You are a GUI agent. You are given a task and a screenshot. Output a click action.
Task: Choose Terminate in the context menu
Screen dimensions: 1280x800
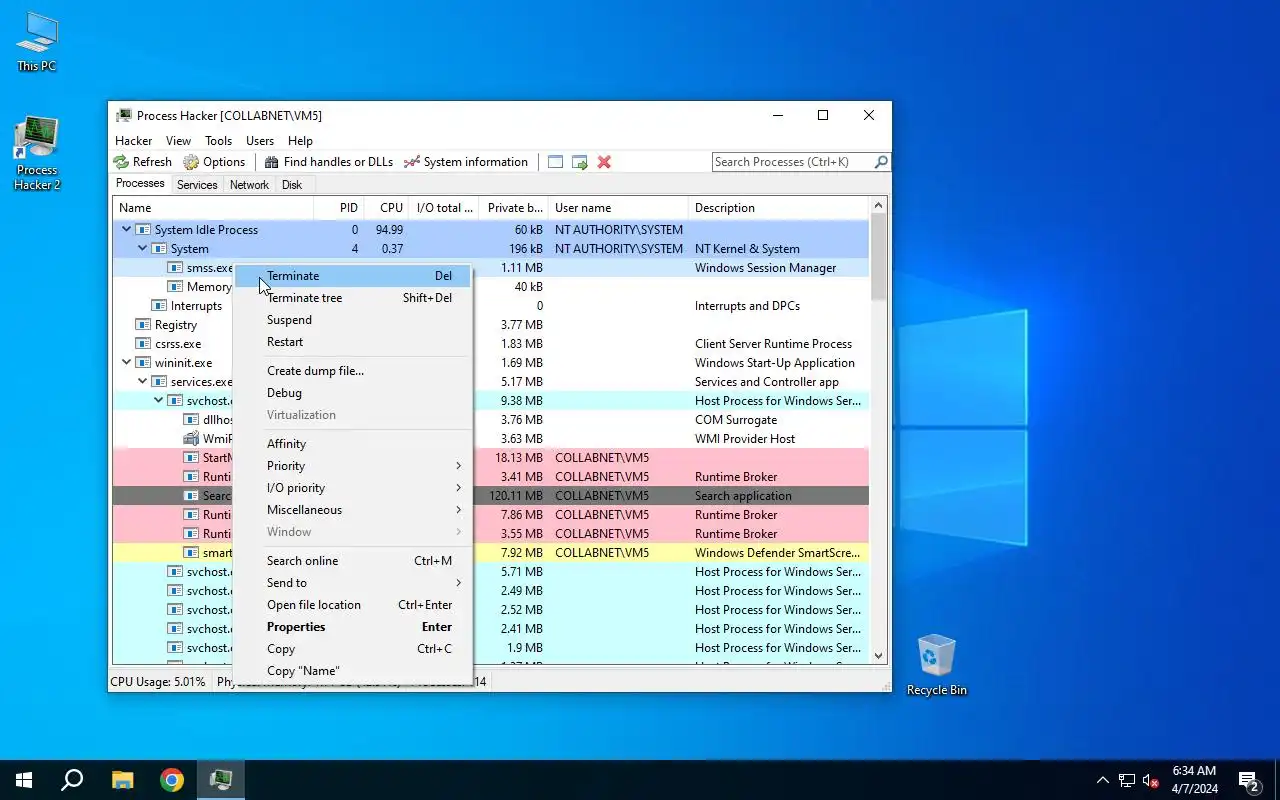352,276
